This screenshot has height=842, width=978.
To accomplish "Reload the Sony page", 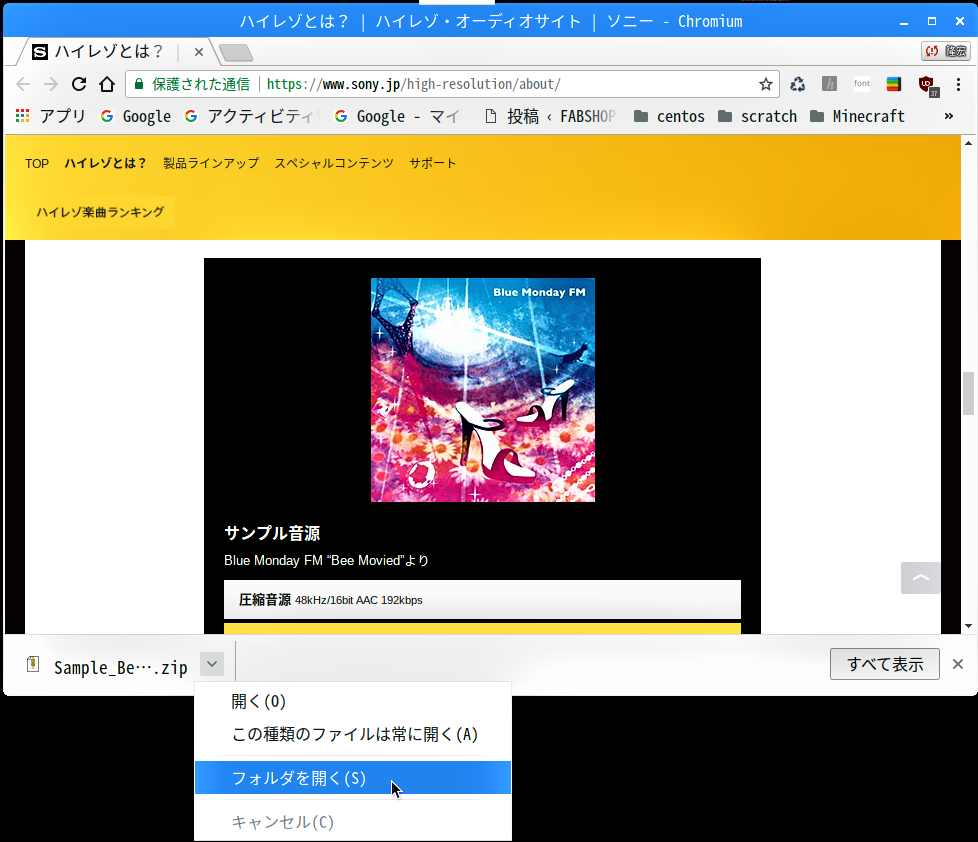I will (x=79, y=84).
